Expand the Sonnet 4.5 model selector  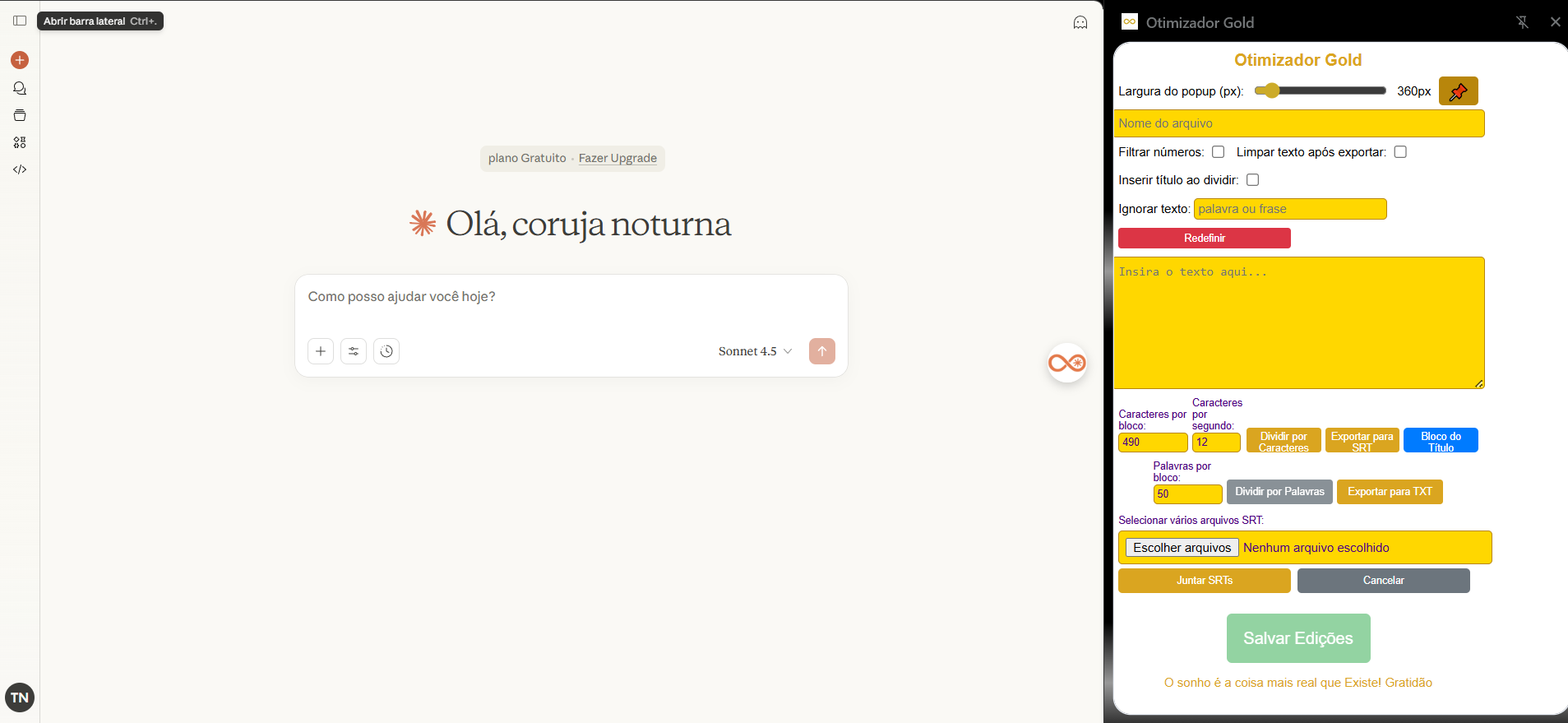pos(755,351)
